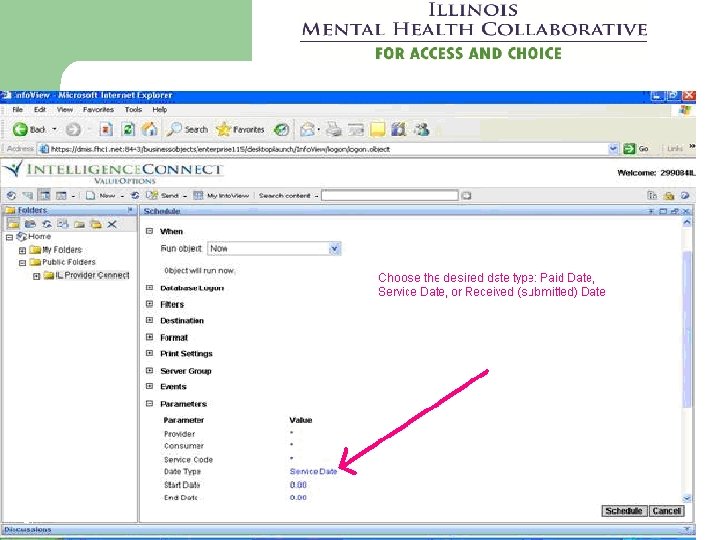
Task: Click the InfoView Help question icon
Action: pyautogui.click(x=686, y=196)
